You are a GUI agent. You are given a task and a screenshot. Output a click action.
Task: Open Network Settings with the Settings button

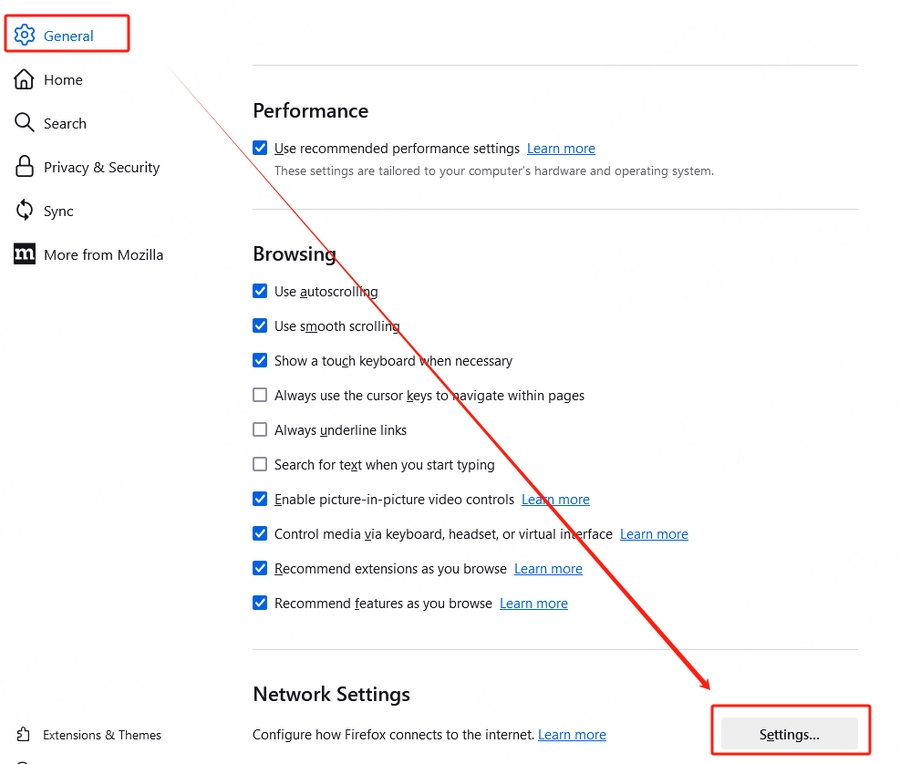point(789,735)
